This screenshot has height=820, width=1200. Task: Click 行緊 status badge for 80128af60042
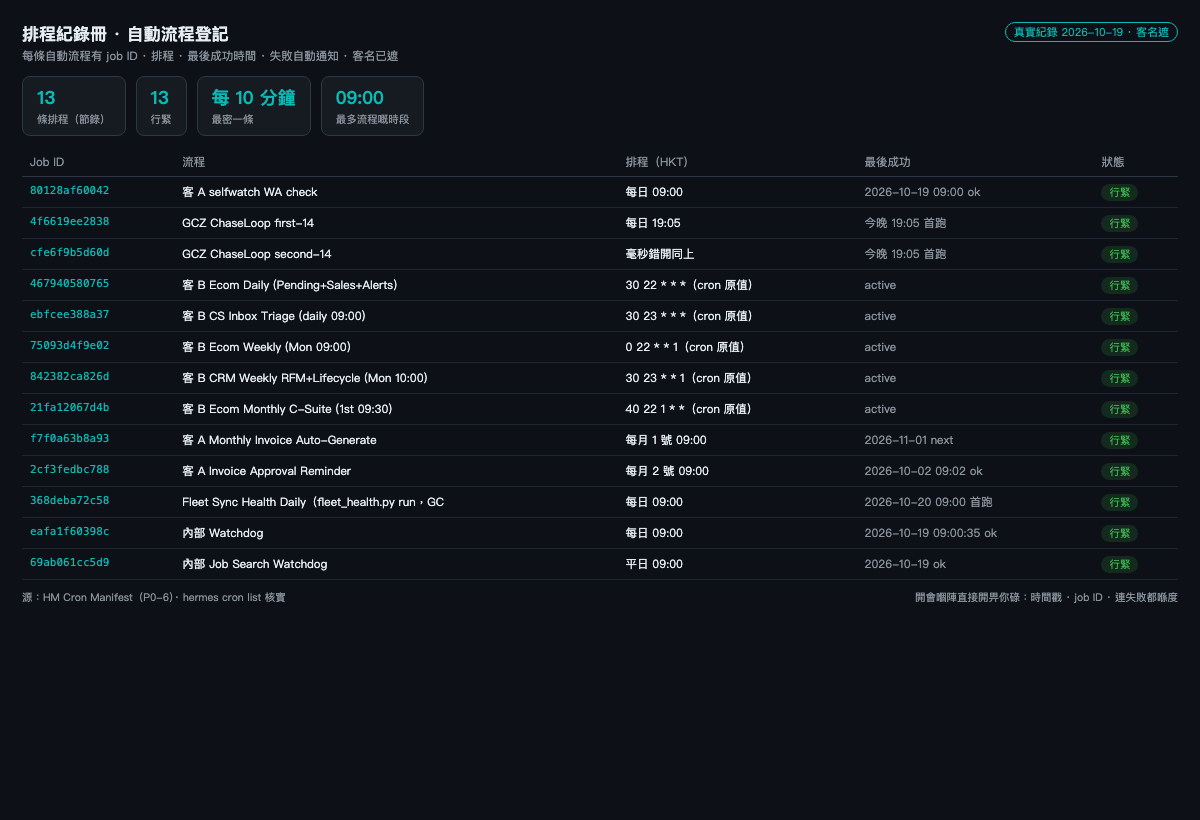pyautogui.click(x=1119, y=192)
